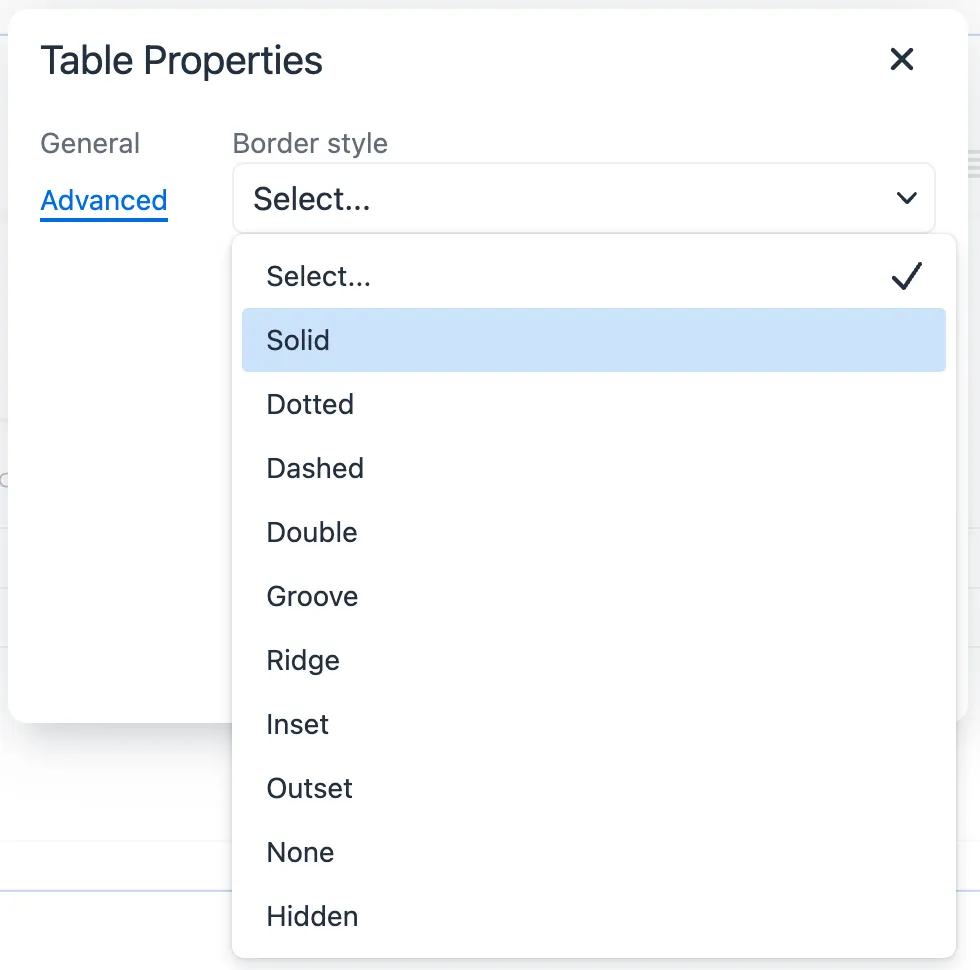Screen dimensions: 980x970
Task: Open the Advanced tab
Action: pyautogui.click(x=104, y=200)
